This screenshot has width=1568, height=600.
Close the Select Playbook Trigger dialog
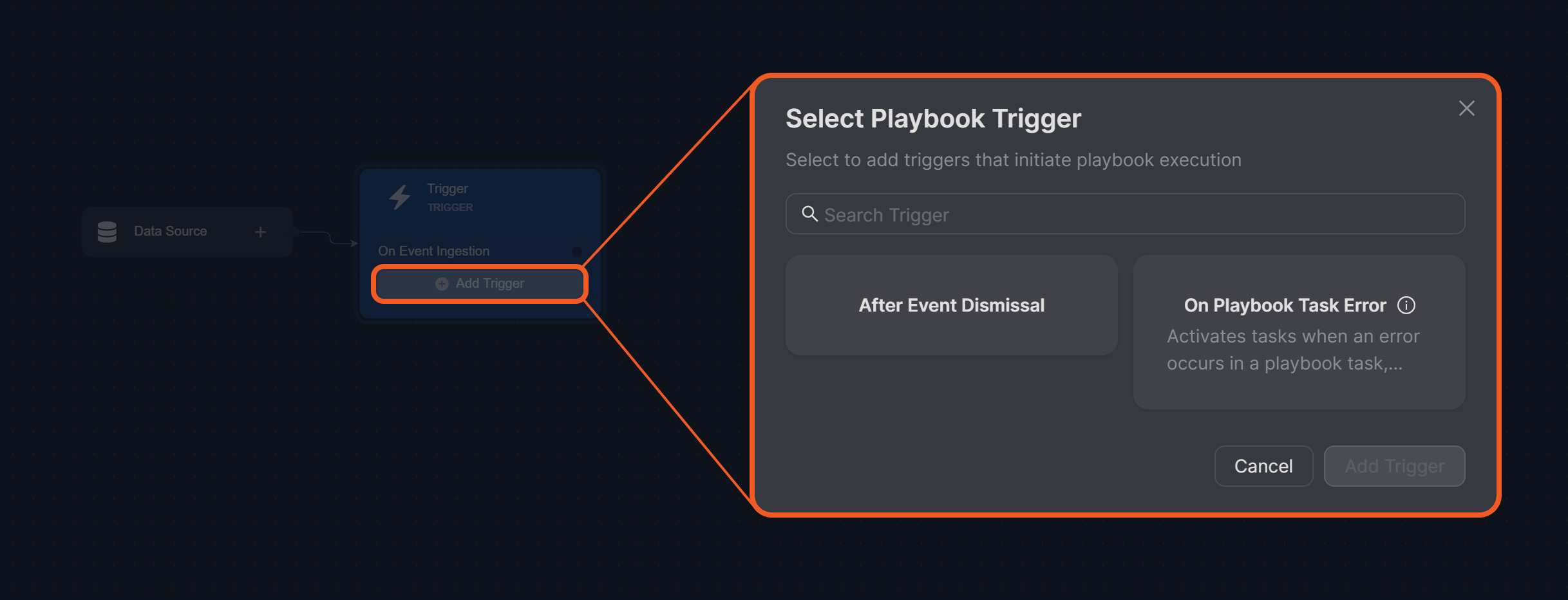tap(1466, 108)
